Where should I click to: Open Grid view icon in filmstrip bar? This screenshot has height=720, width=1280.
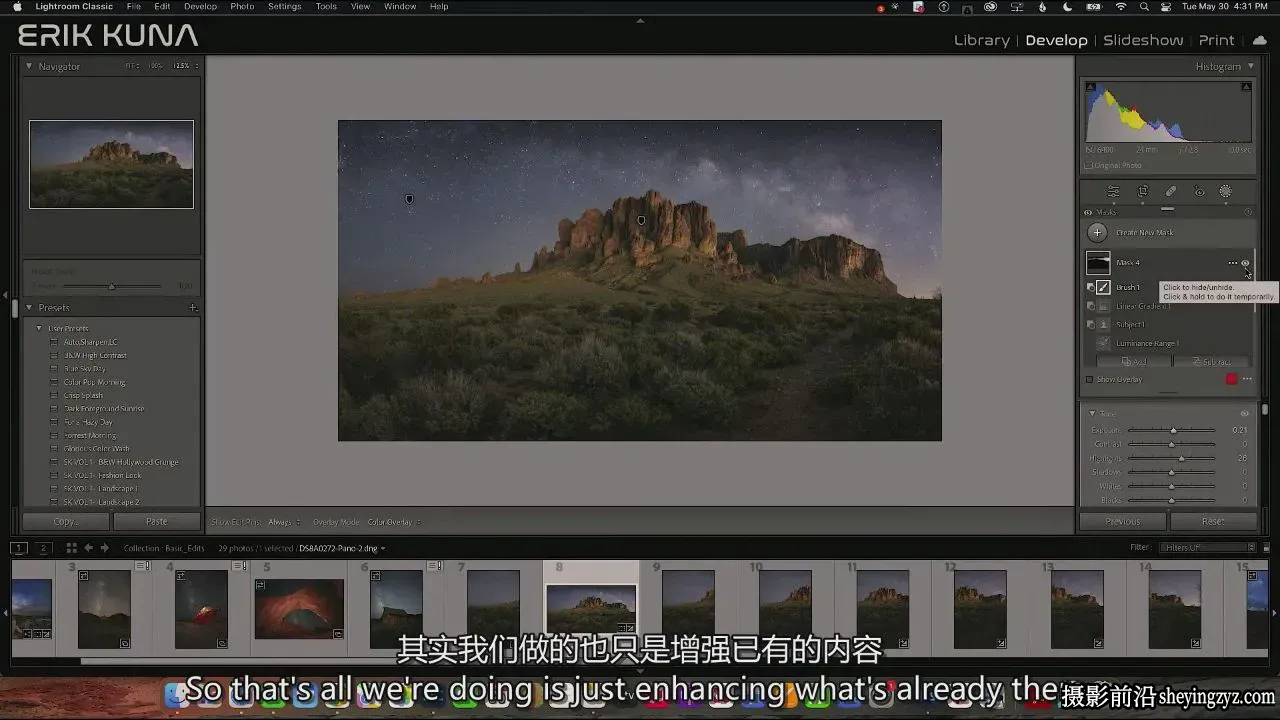click(x=71, y=548)
